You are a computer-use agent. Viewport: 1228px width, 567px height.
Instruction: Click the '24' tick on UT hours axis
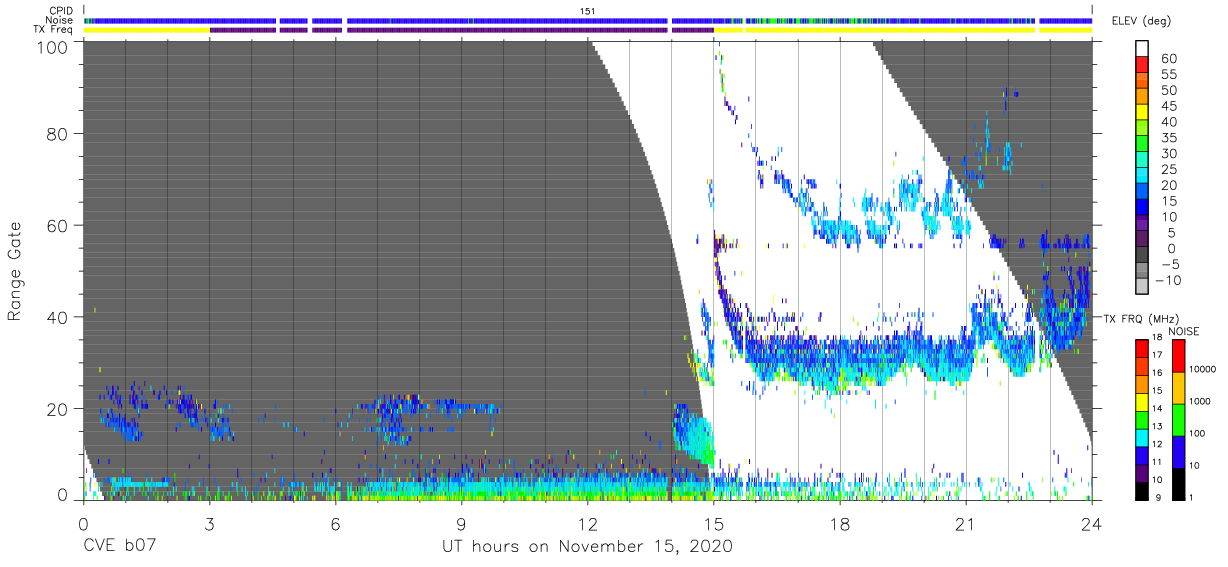click(x=1092, y=523)
